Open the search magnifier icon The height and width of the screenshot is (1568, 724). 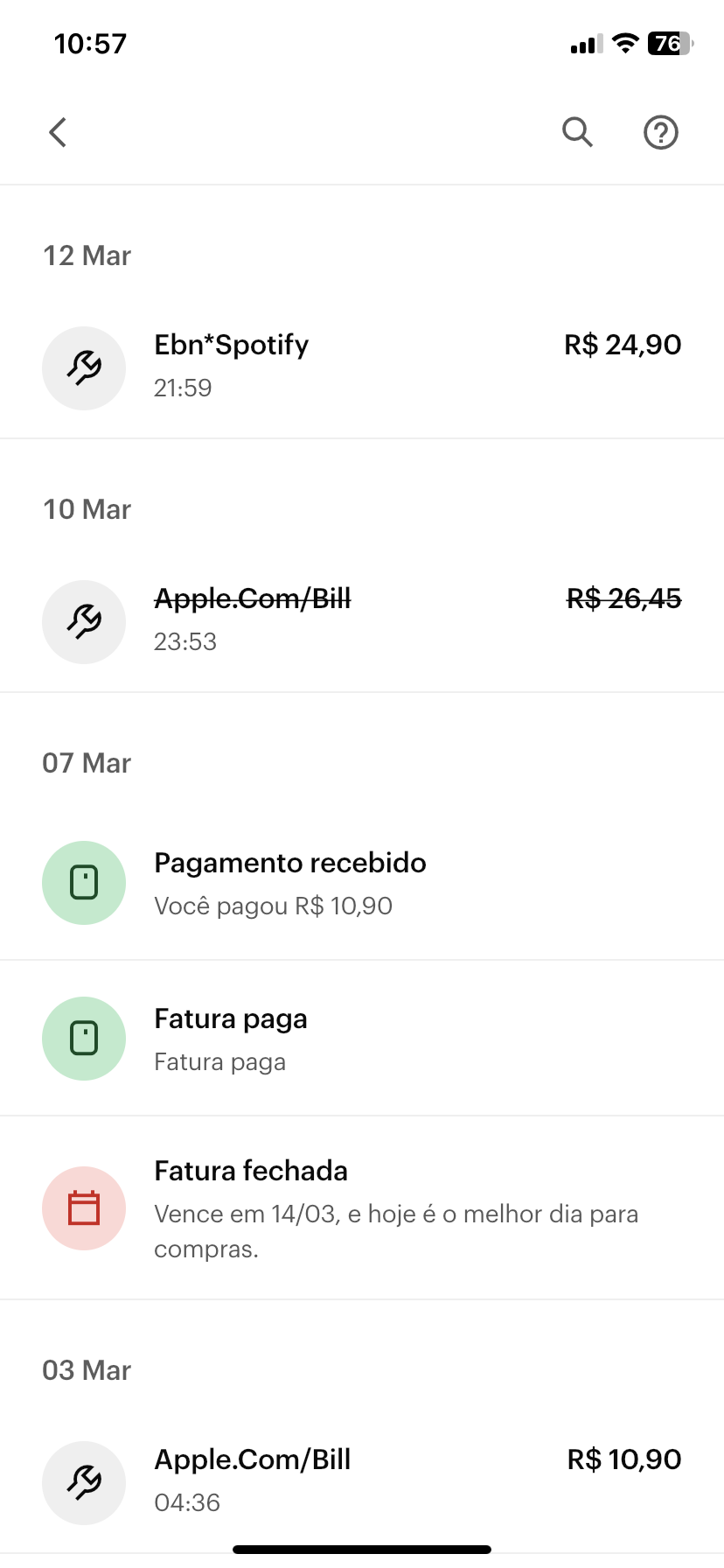pos(577,133)
